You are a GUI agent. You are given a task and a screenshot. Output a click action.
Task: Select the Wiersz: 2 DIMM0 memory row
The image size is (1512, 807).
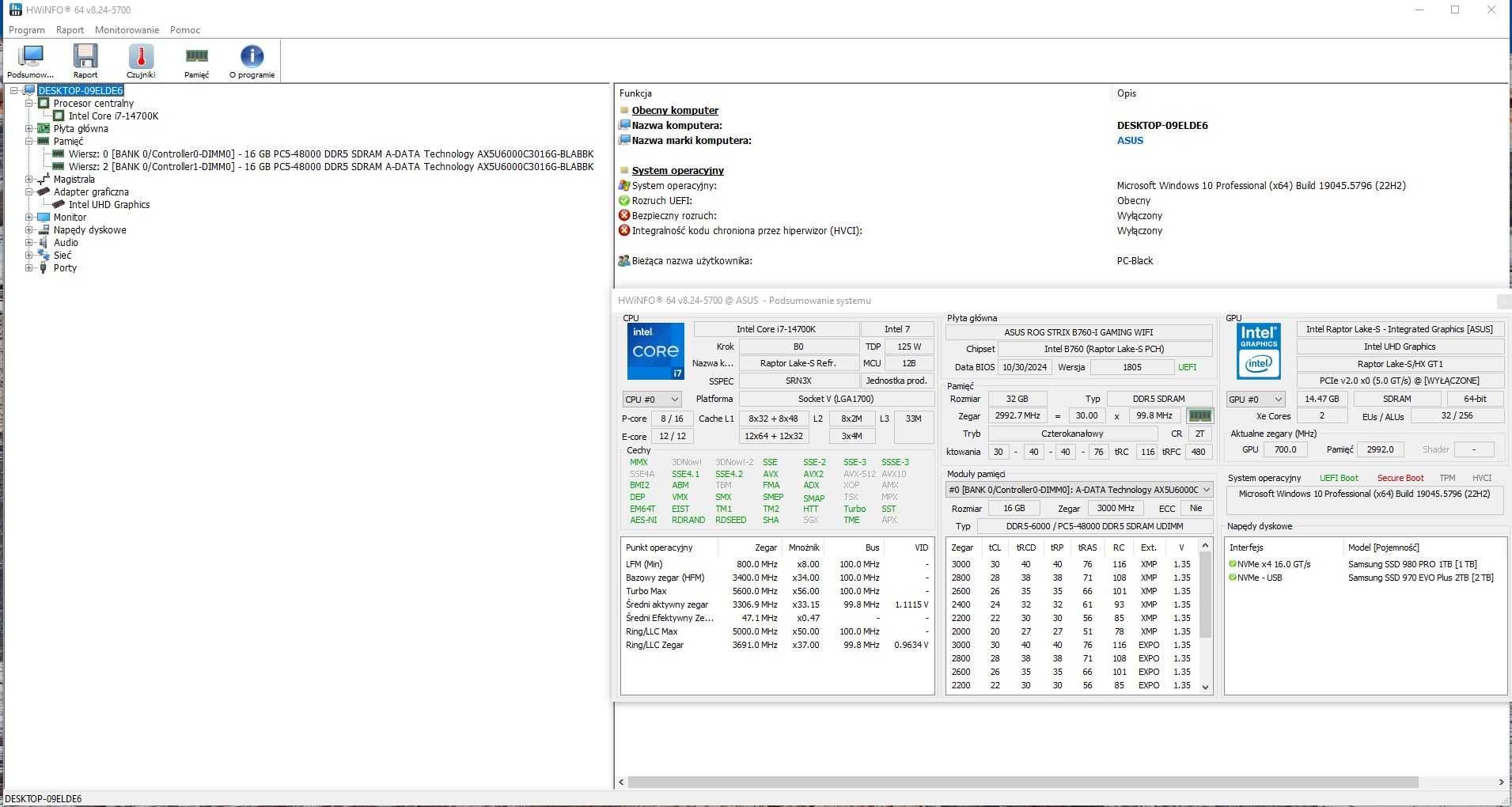(x=331, y=167)
